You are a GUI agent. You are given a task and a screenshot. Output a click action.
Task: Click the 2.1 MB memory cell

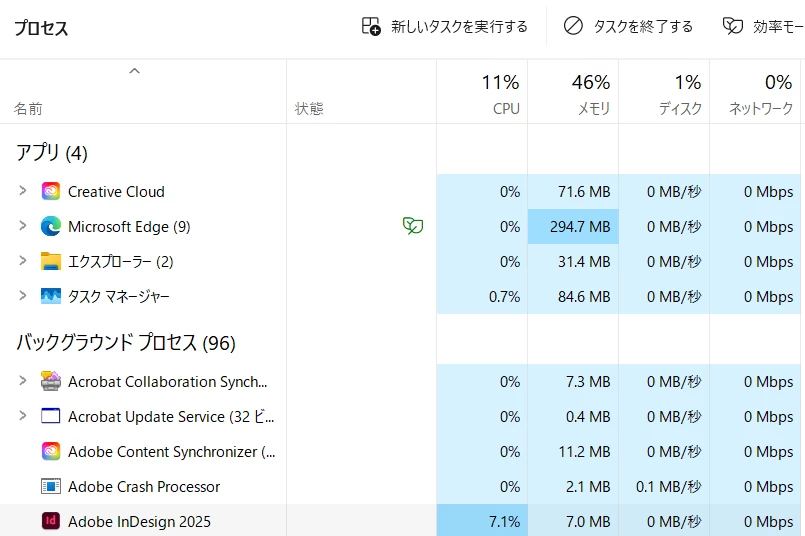(x=573, y=486)
